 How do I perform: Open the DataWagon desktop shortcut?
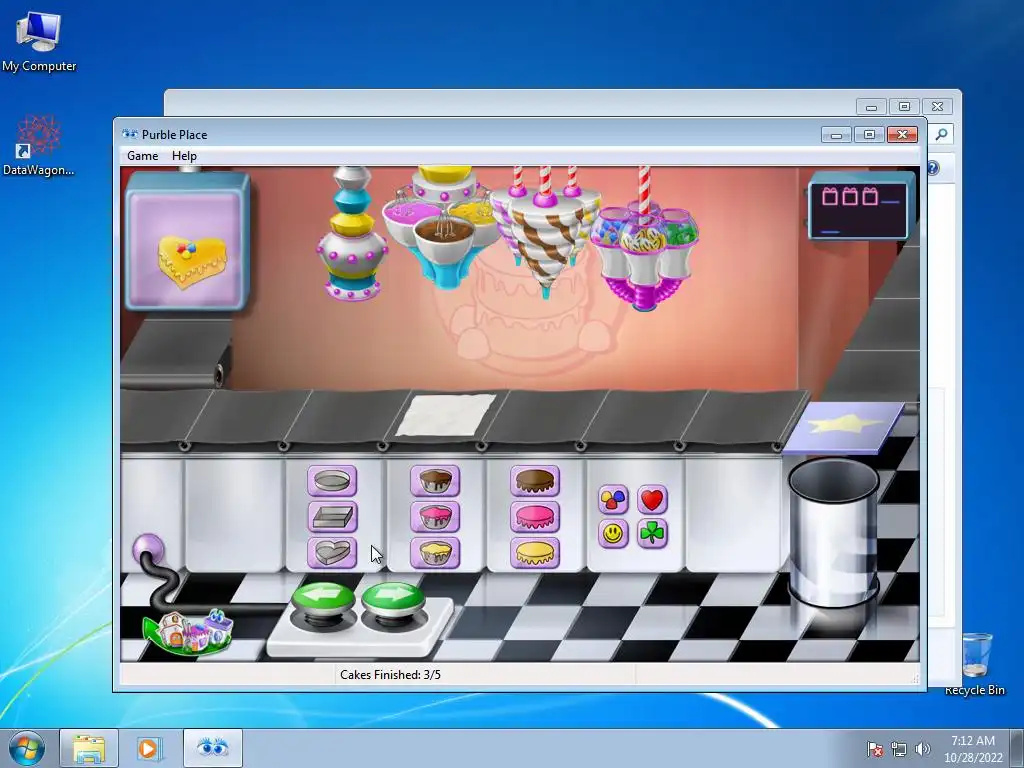tap(39, 145)
